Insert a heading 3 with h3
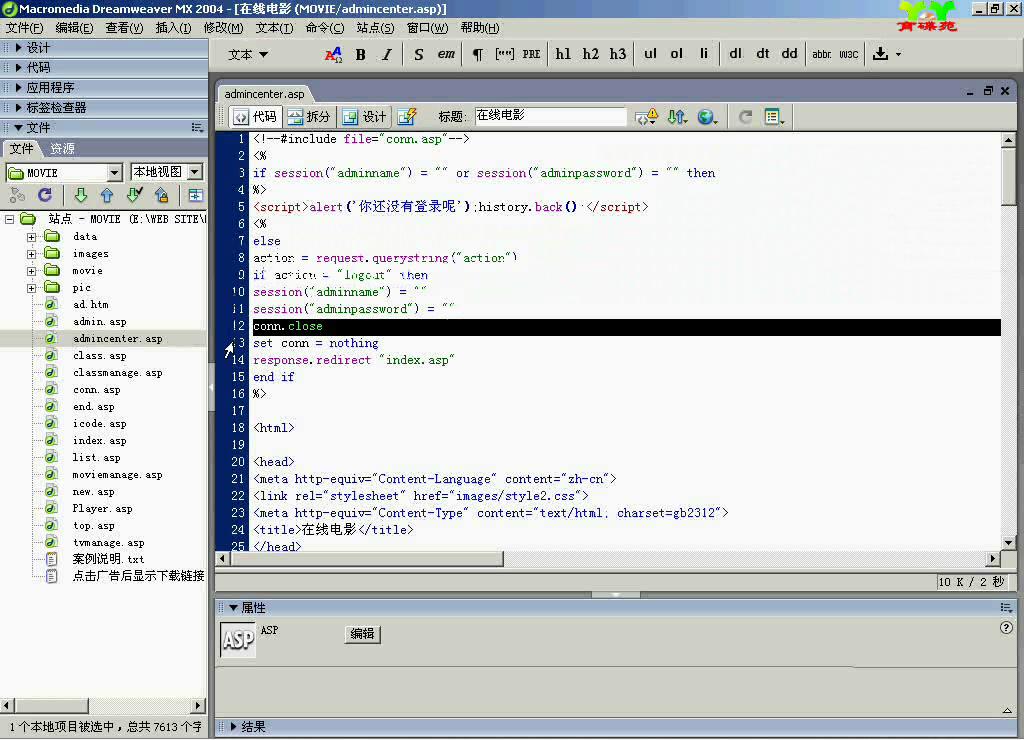 coord(618,54)
